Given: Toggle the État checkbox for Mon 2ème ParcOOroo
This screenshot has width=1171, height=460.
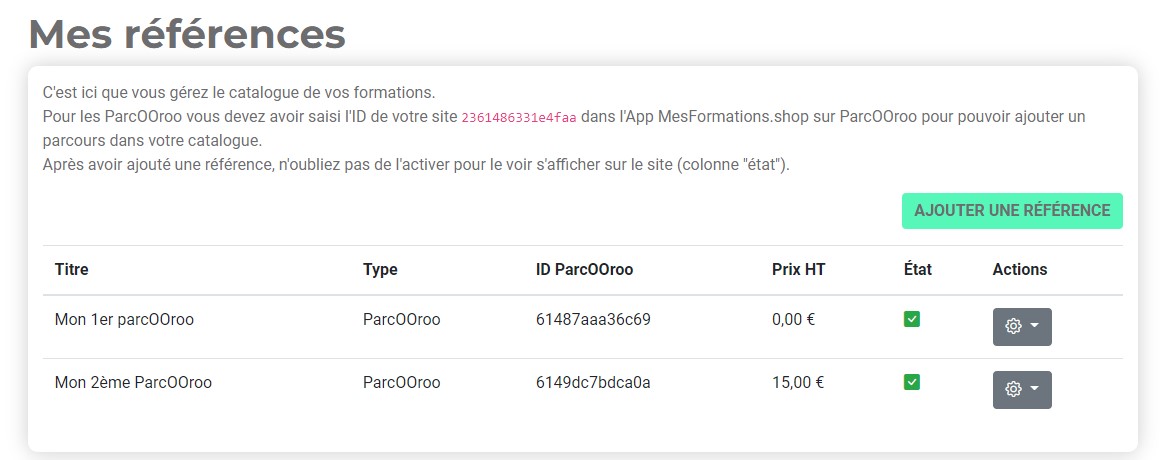Looking at the screenshot, I should tap(911, 382).
